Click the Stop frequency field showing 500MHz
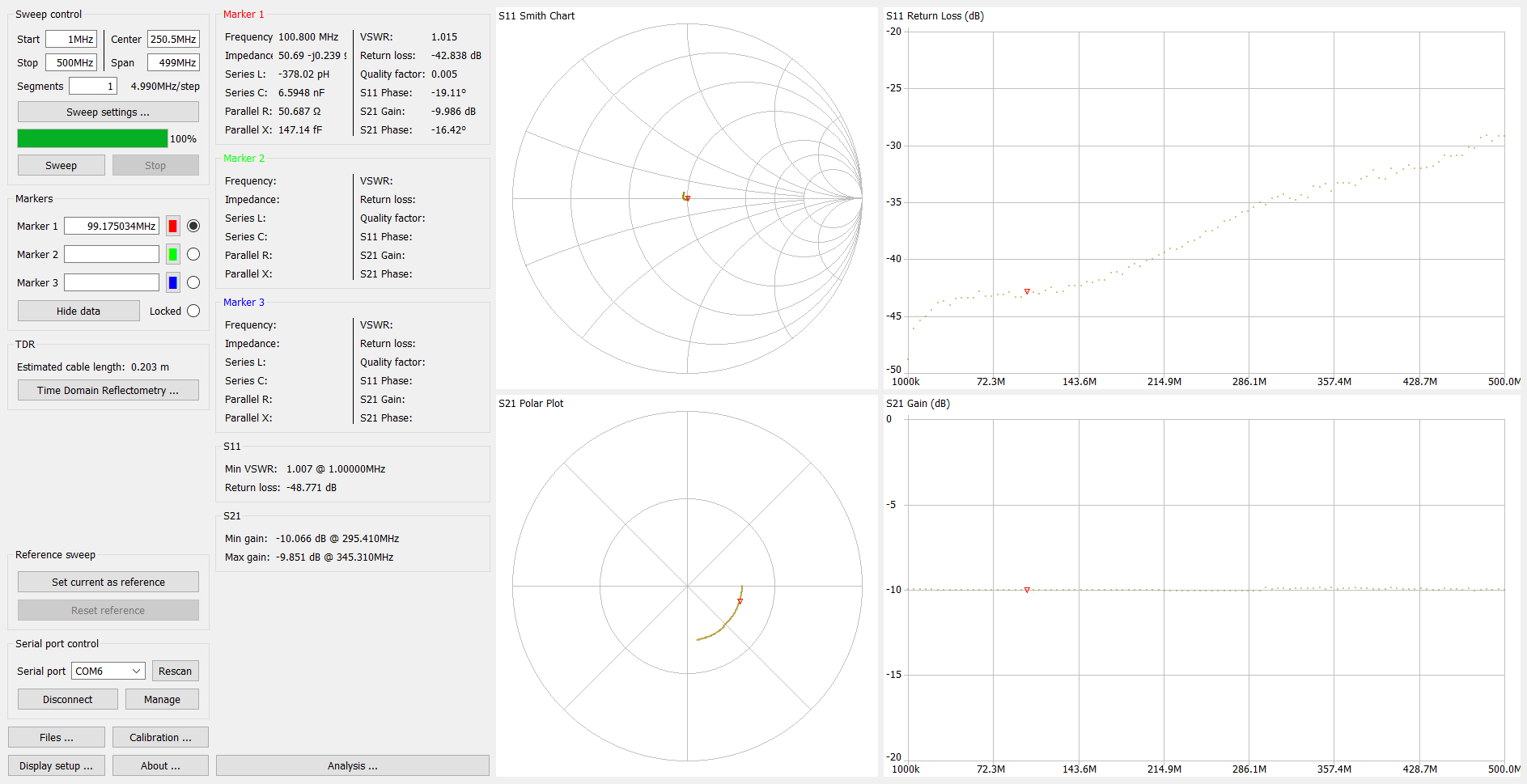 [x=71, y=62]
